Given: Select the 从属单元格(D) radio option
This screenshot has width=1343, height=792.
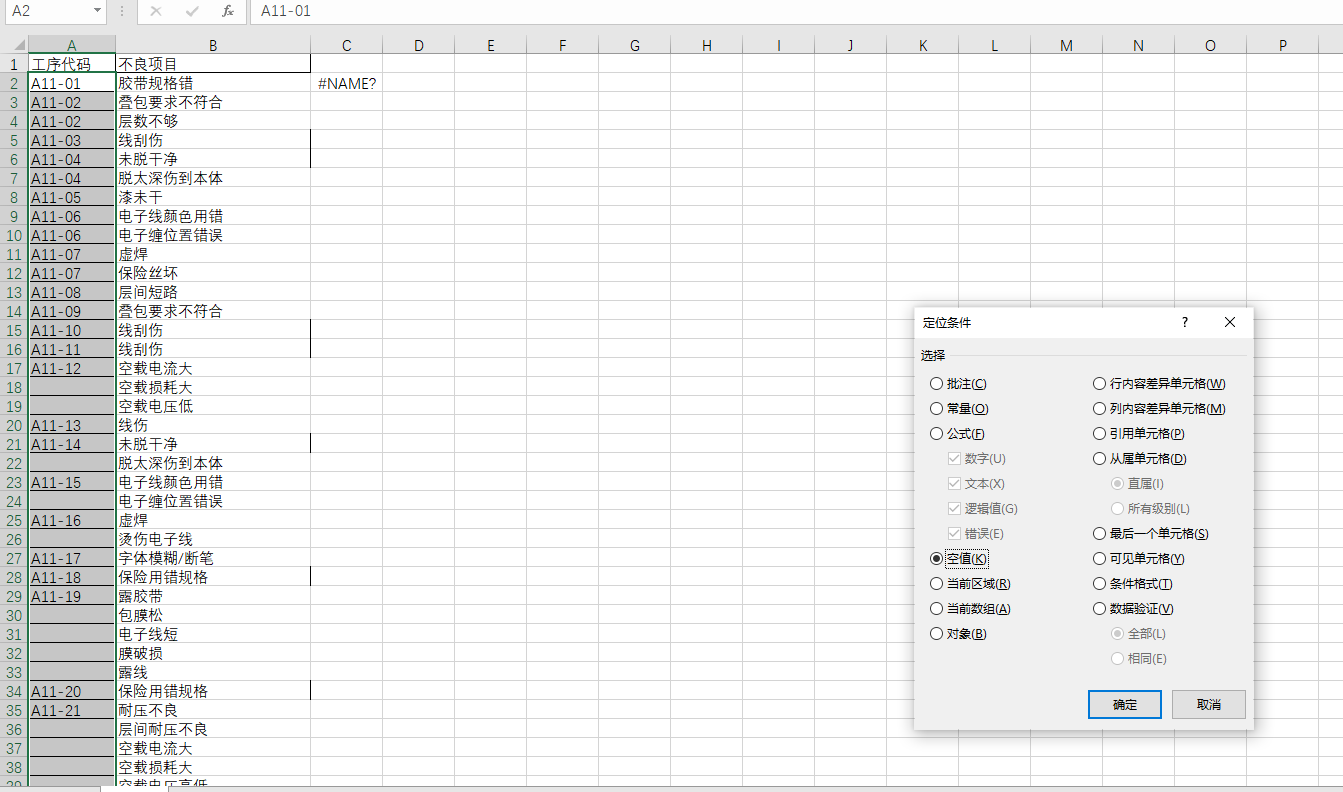Looking at the screenshot, I should pos(1140,459).
